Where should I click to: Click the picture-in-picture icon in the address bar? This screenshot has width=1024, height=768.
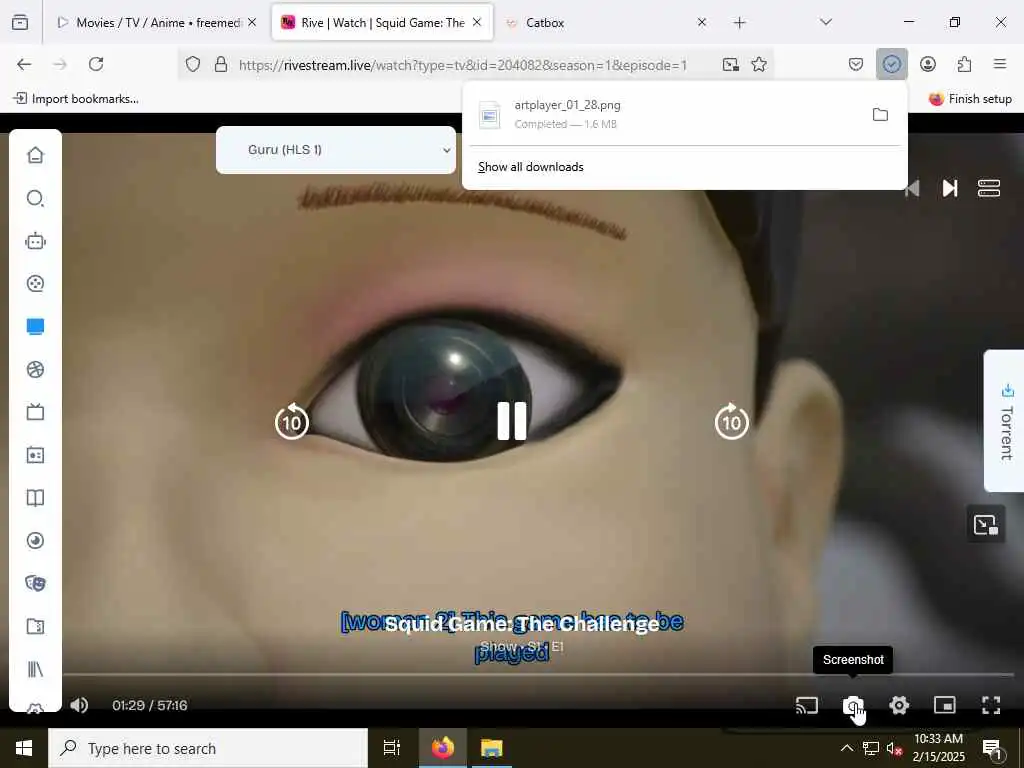pos(731,64)
